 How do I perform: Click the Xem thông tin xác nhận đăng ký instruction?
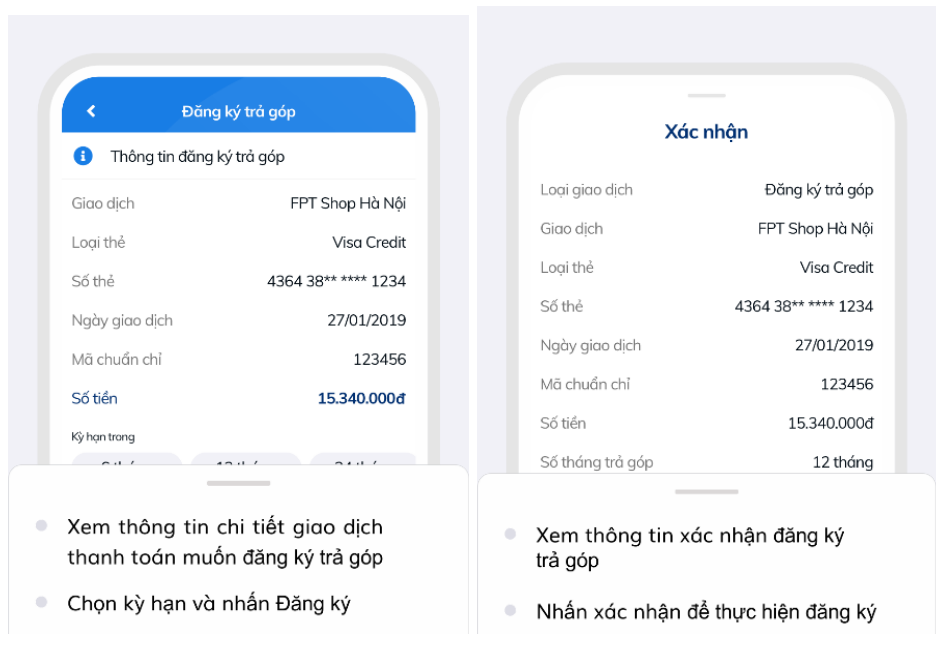(690, 547)
